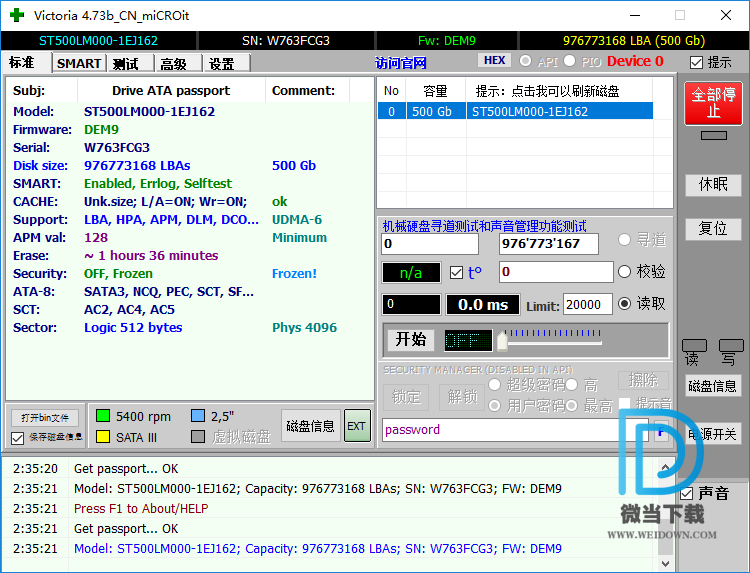Click the APM val 128 value
This screenshot has width=750, height=573.
point(96,238)
